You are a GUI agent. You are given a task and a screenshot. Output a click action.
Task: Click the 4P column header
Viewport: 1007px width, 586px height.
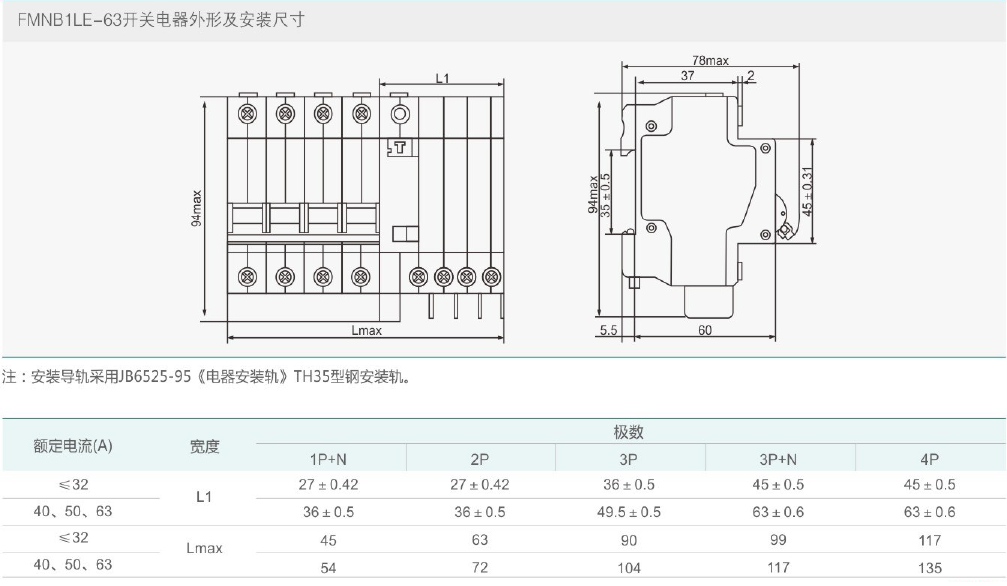tap(929, 459)
